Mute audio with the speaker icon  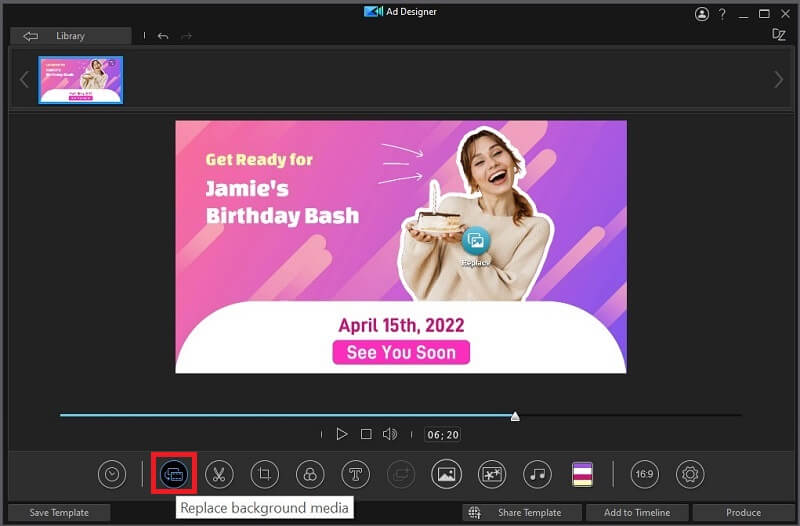[389, 434]
